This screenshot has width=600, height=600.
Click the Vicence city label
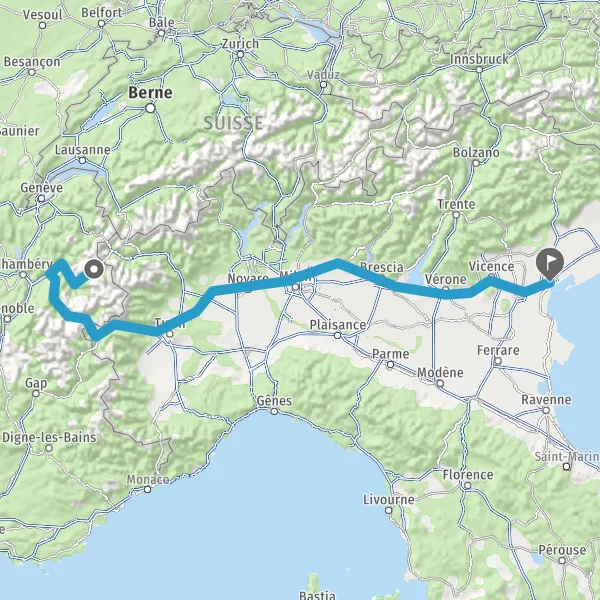click(x=491, y=266)
